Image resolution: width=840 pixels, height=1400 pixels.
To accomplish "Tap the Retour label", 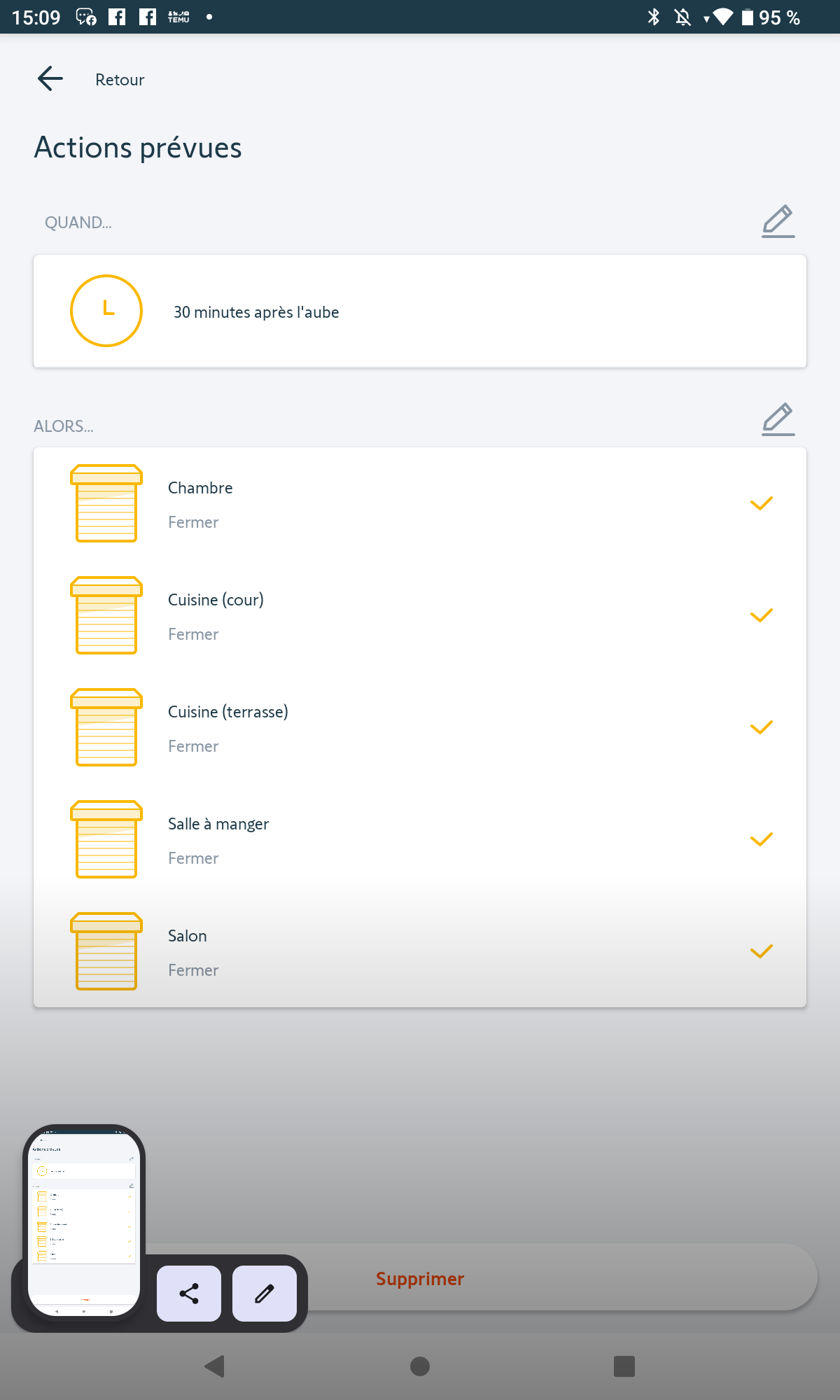I will (x=120, y=80).
